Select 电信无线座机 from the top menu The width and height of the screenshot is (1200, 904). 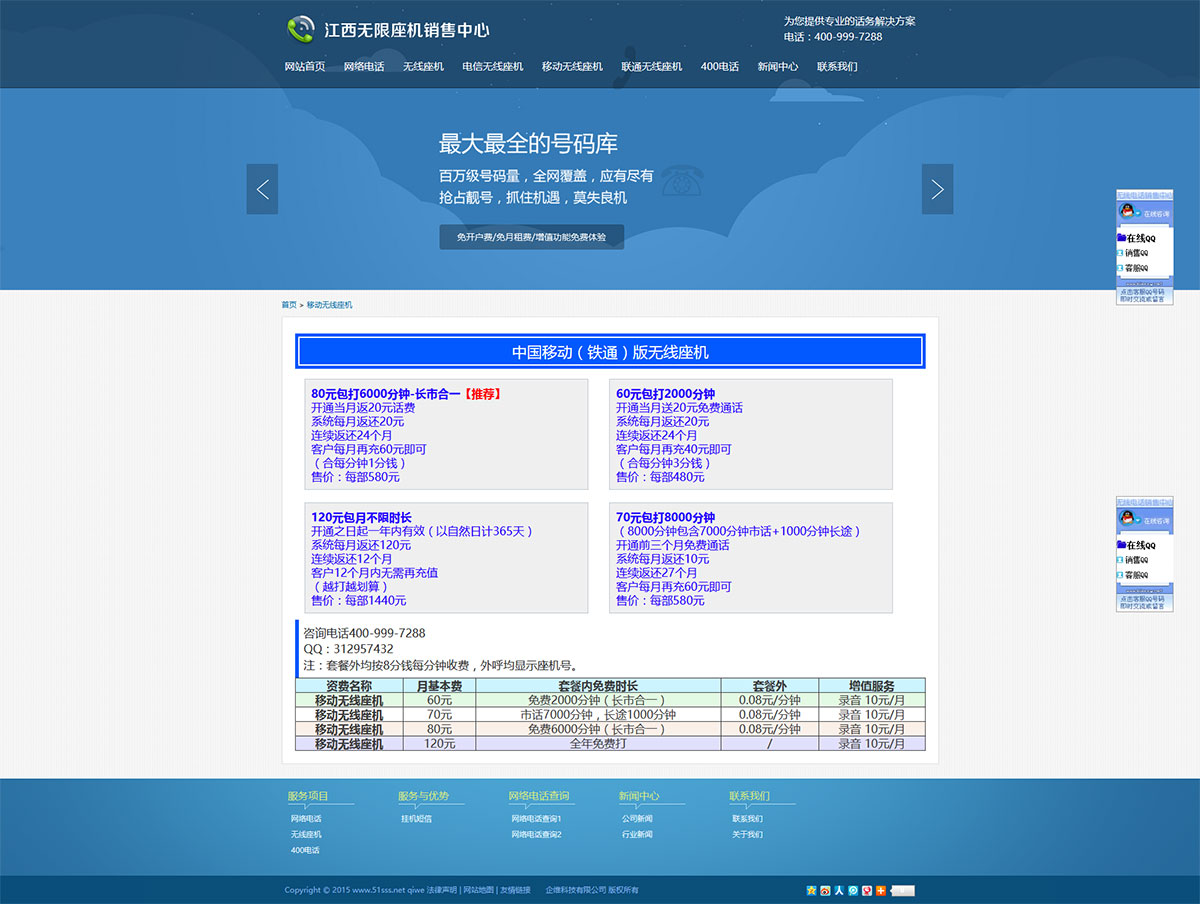click(x=492, y=67)
